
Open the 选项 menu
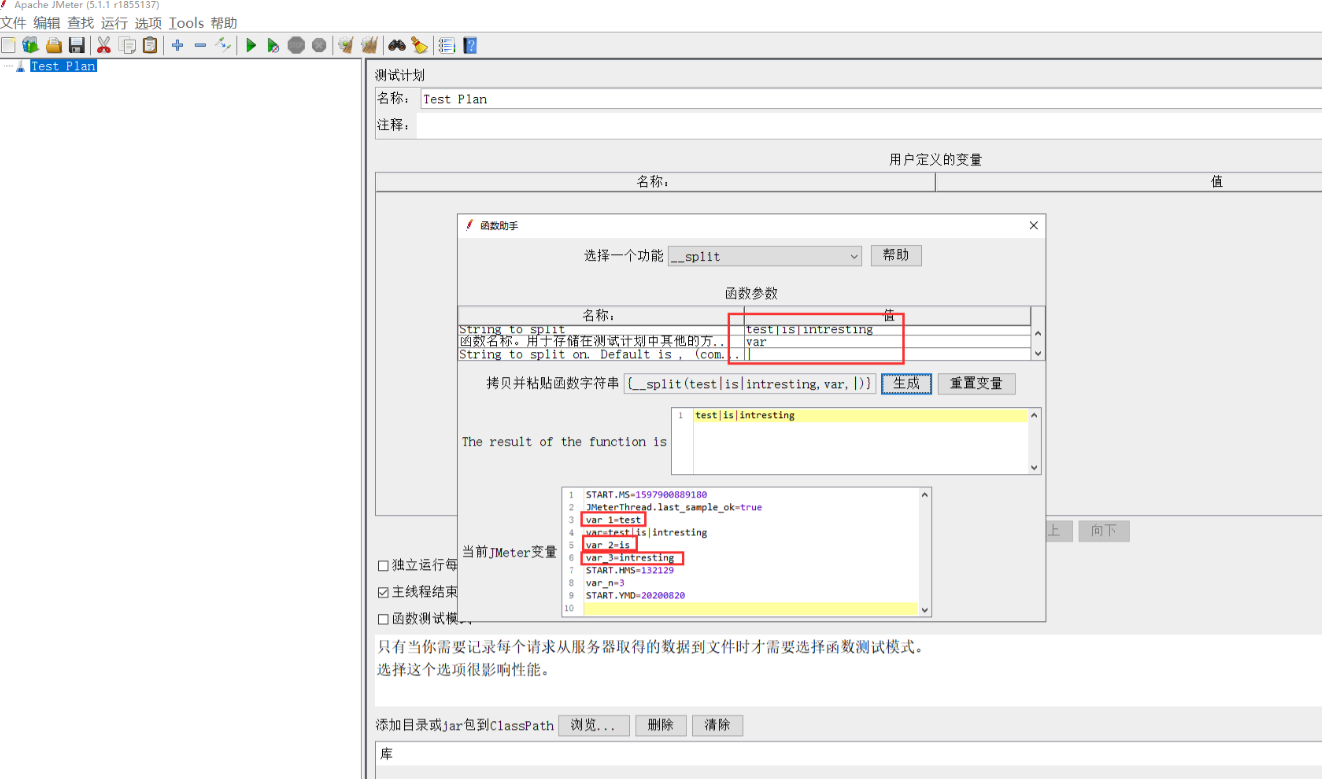[148, 23]
